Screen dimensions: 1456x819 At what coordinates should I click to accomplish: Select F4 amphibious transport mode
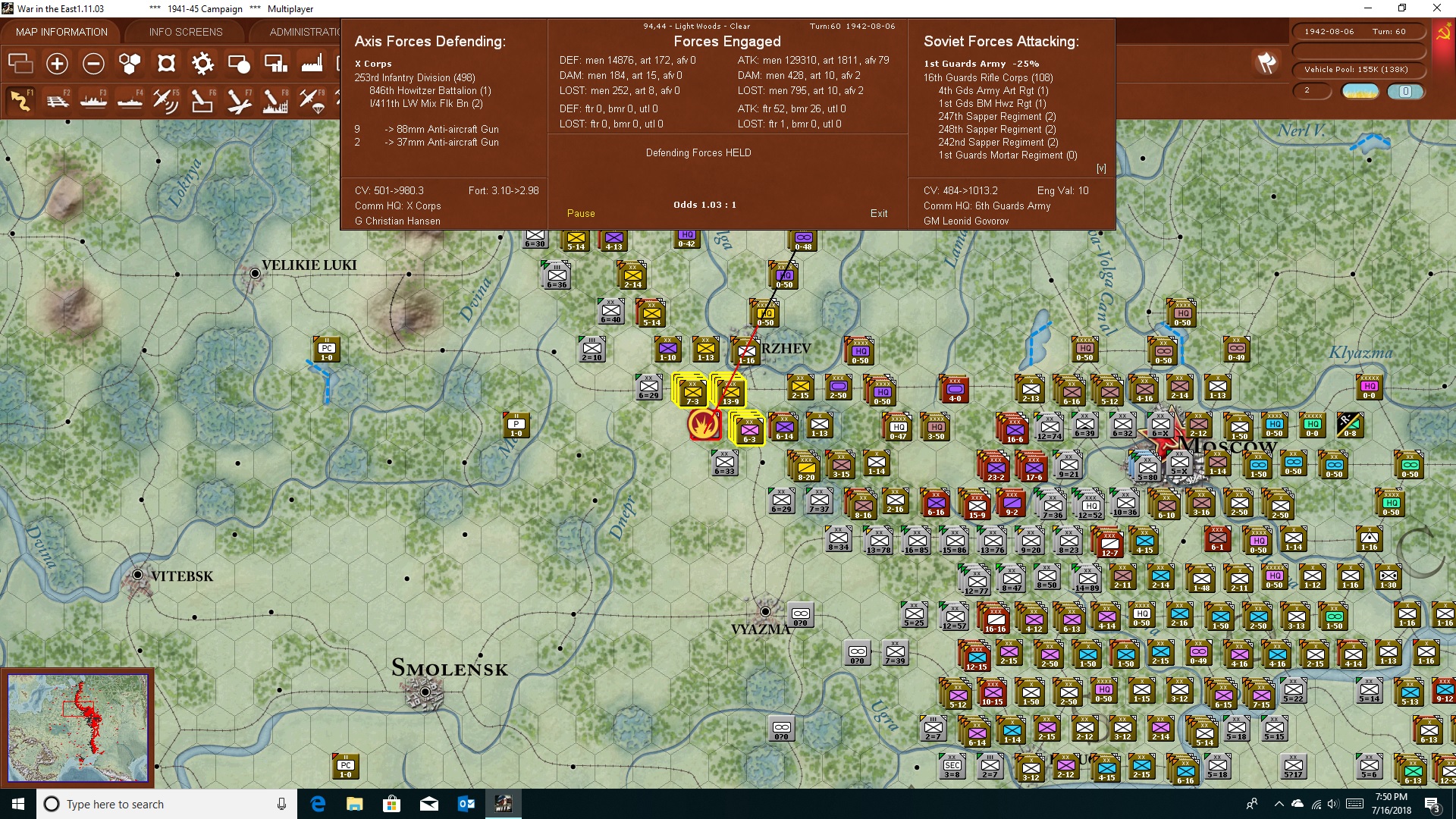click(x=130, y=100)
